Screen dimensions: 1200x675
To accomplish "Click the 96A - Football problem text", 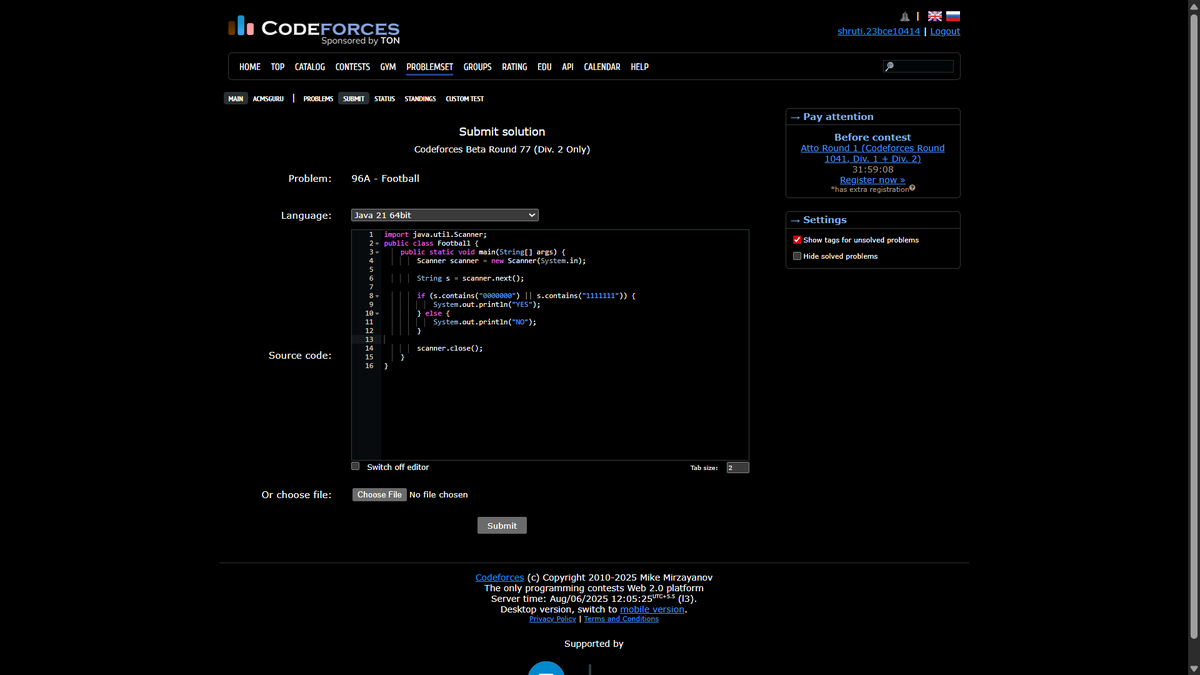I will coord(385,179).
